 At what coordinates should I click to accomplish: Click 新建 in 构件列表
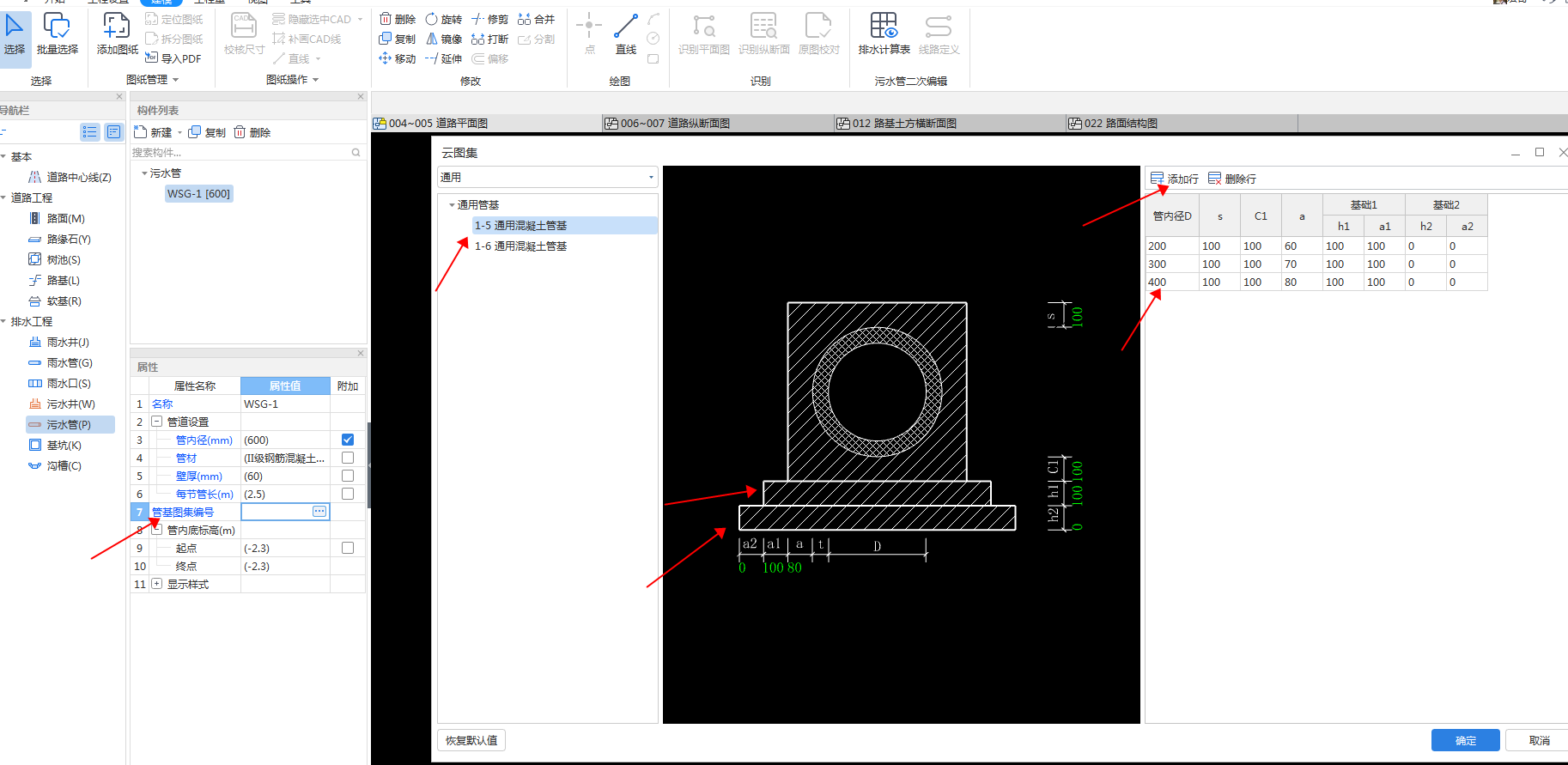click(154, 132)
